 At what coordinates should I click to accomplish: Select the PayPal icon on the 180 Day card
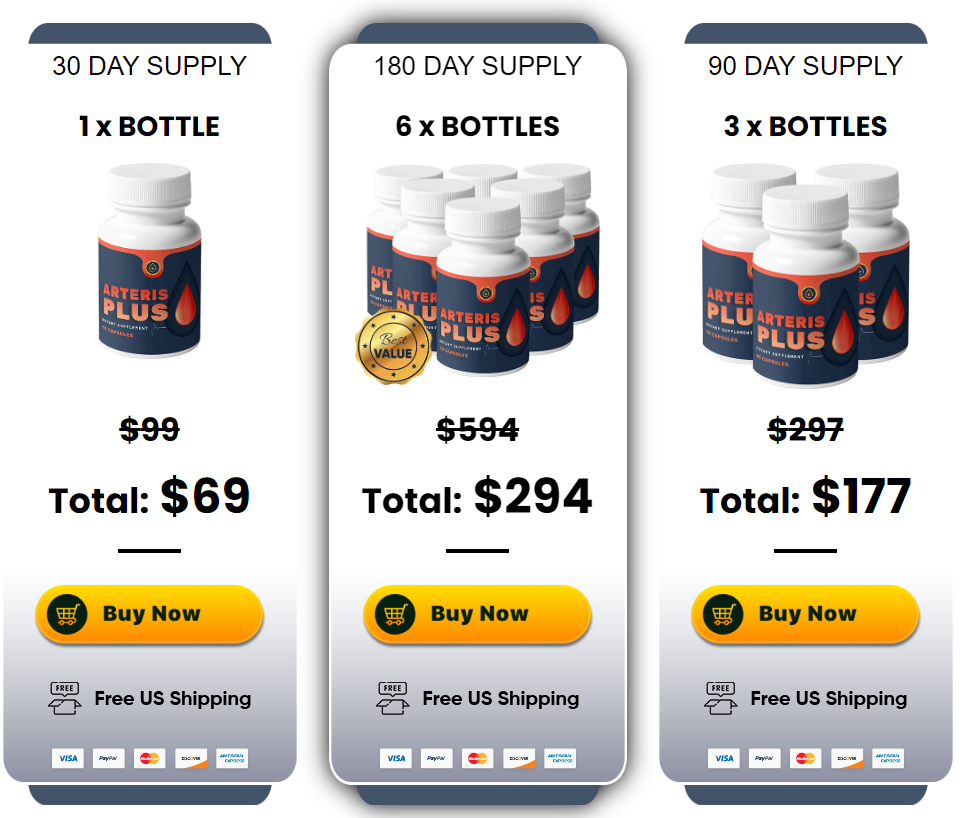pyautogui.click(x=436, y=758)
